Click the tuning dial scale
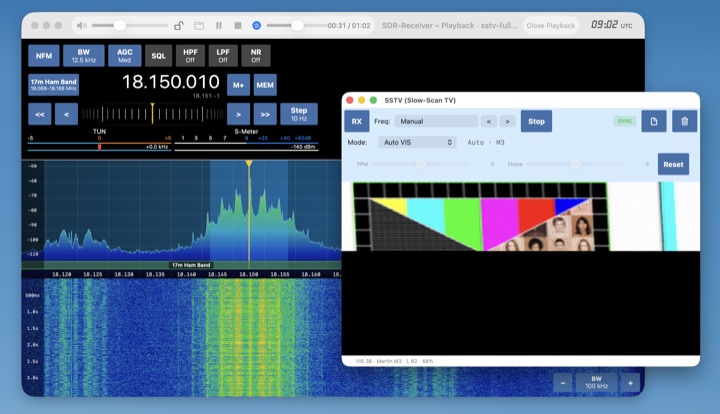The height and width of the screenshot is (414, 720). click(x=152, y=114)
